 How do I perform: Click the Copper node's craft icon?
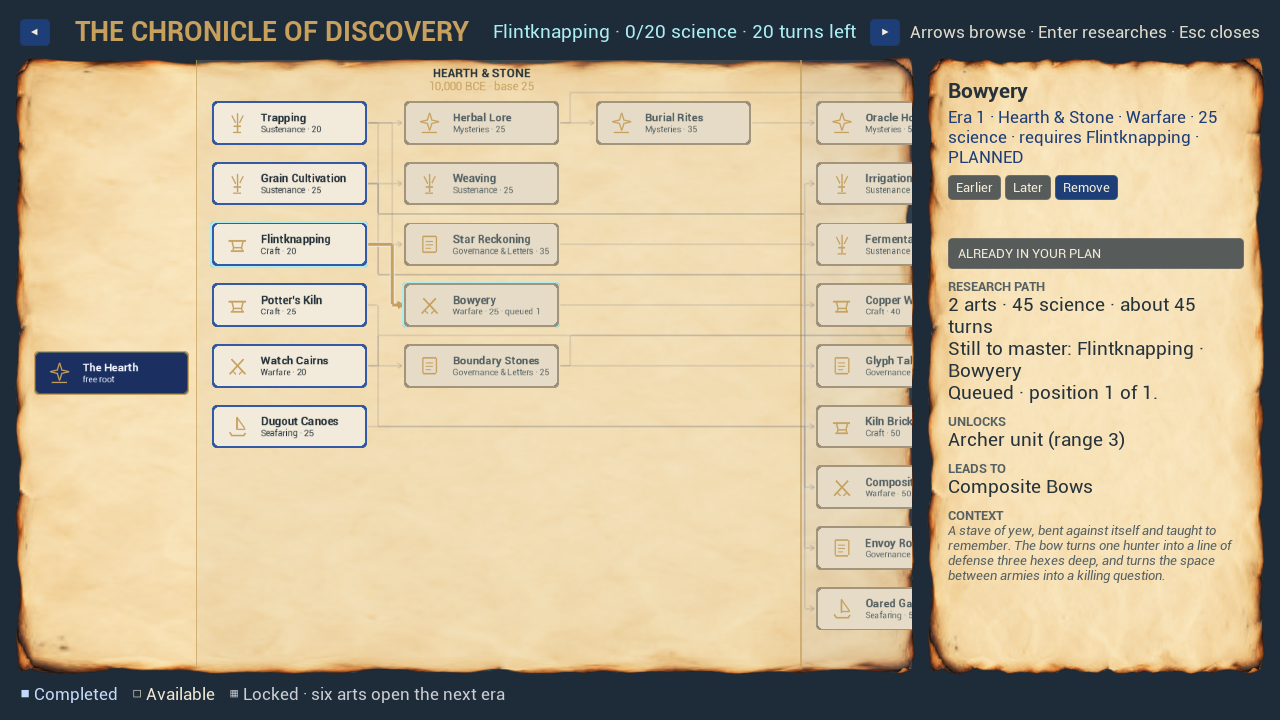pyautogui.click(x=842, y=306)
